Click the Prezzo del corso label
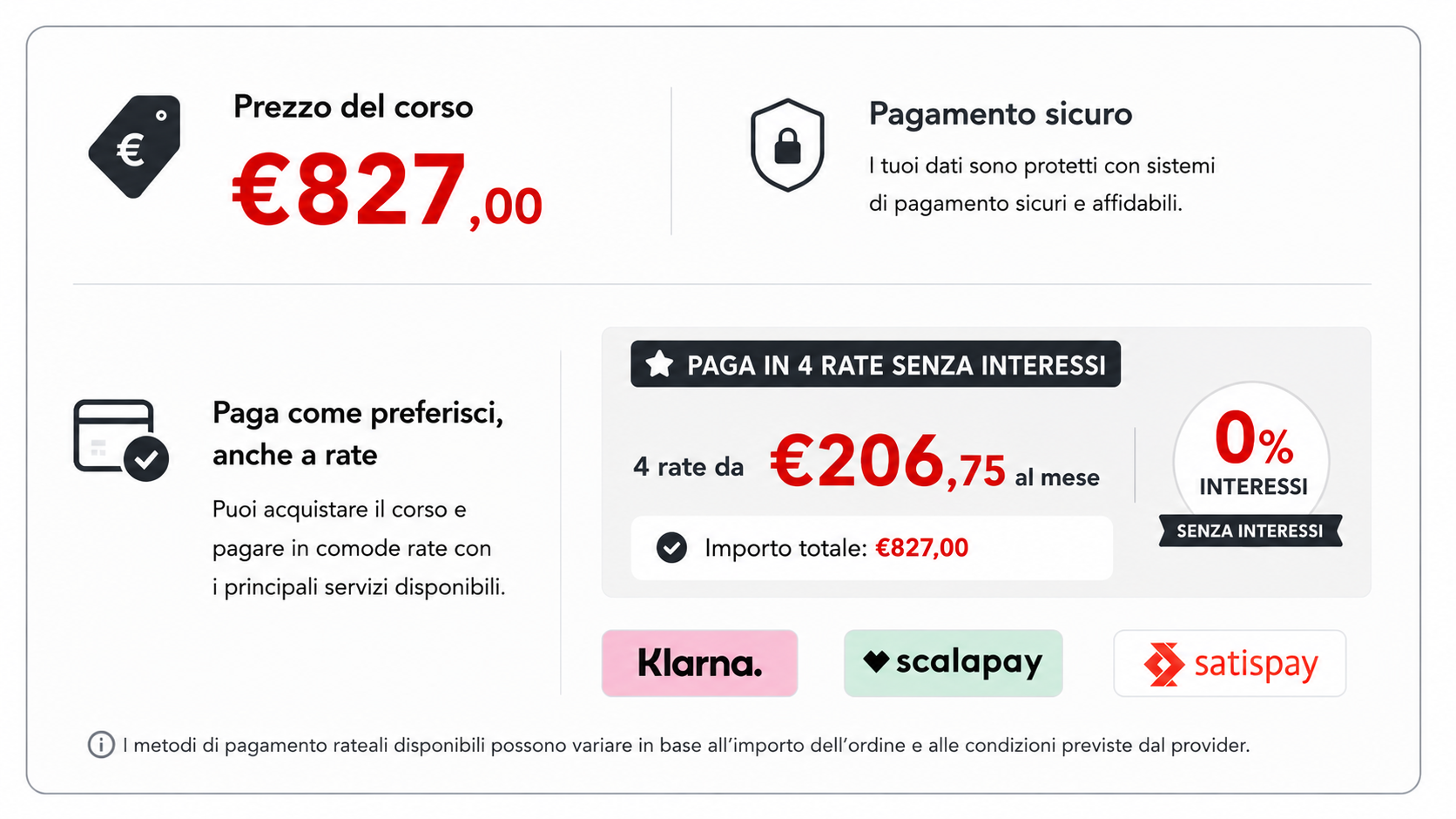Viewport: 1456px width, 819px height. coord(353,106)
